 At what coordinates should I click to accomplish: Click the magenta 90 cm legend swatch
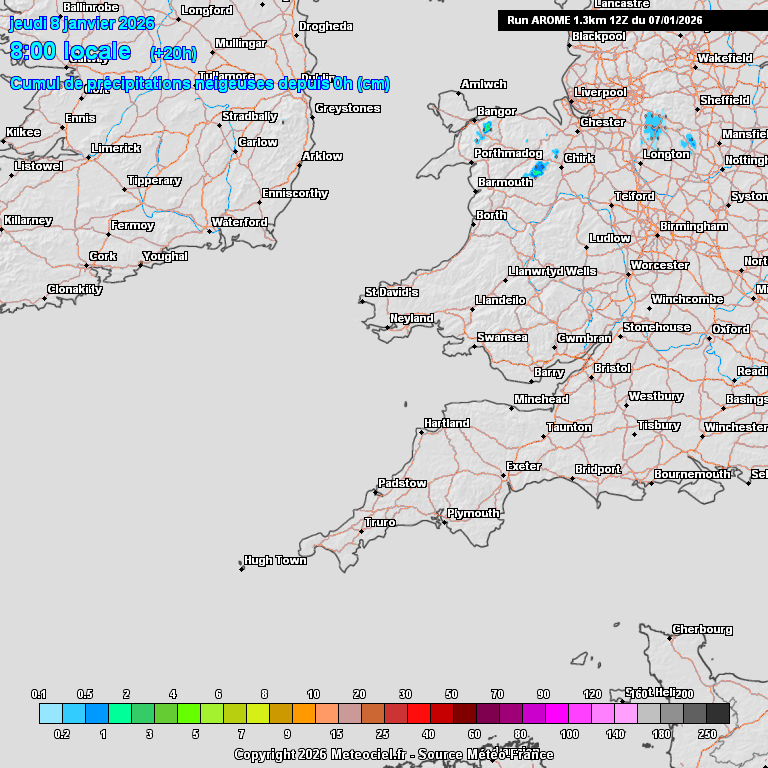[557, 714]
